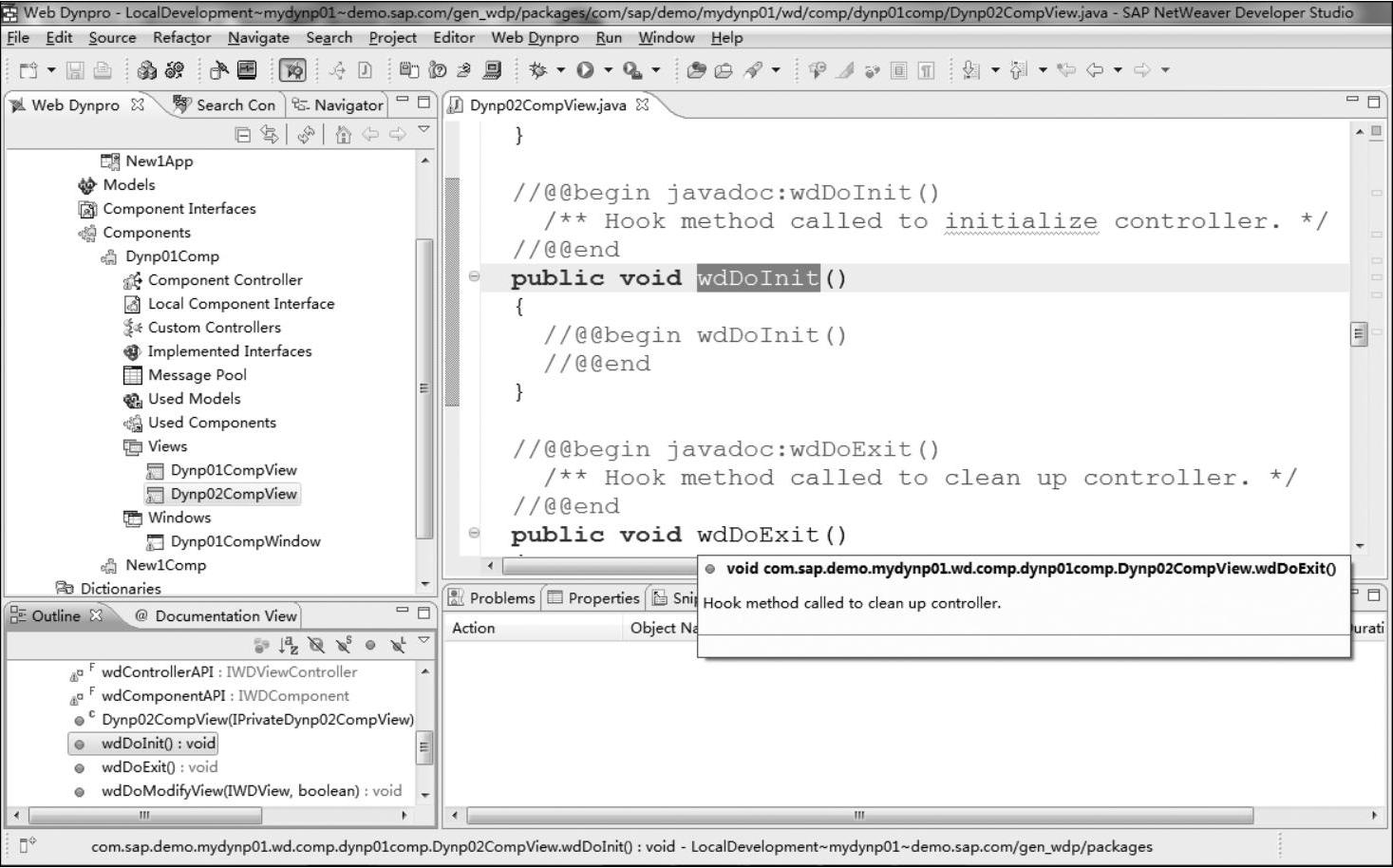The height and width of the screenshot is (868, 1393).
Task: Click Previous Annotation up-arrow icon
Action: (x=1018, y=70)
